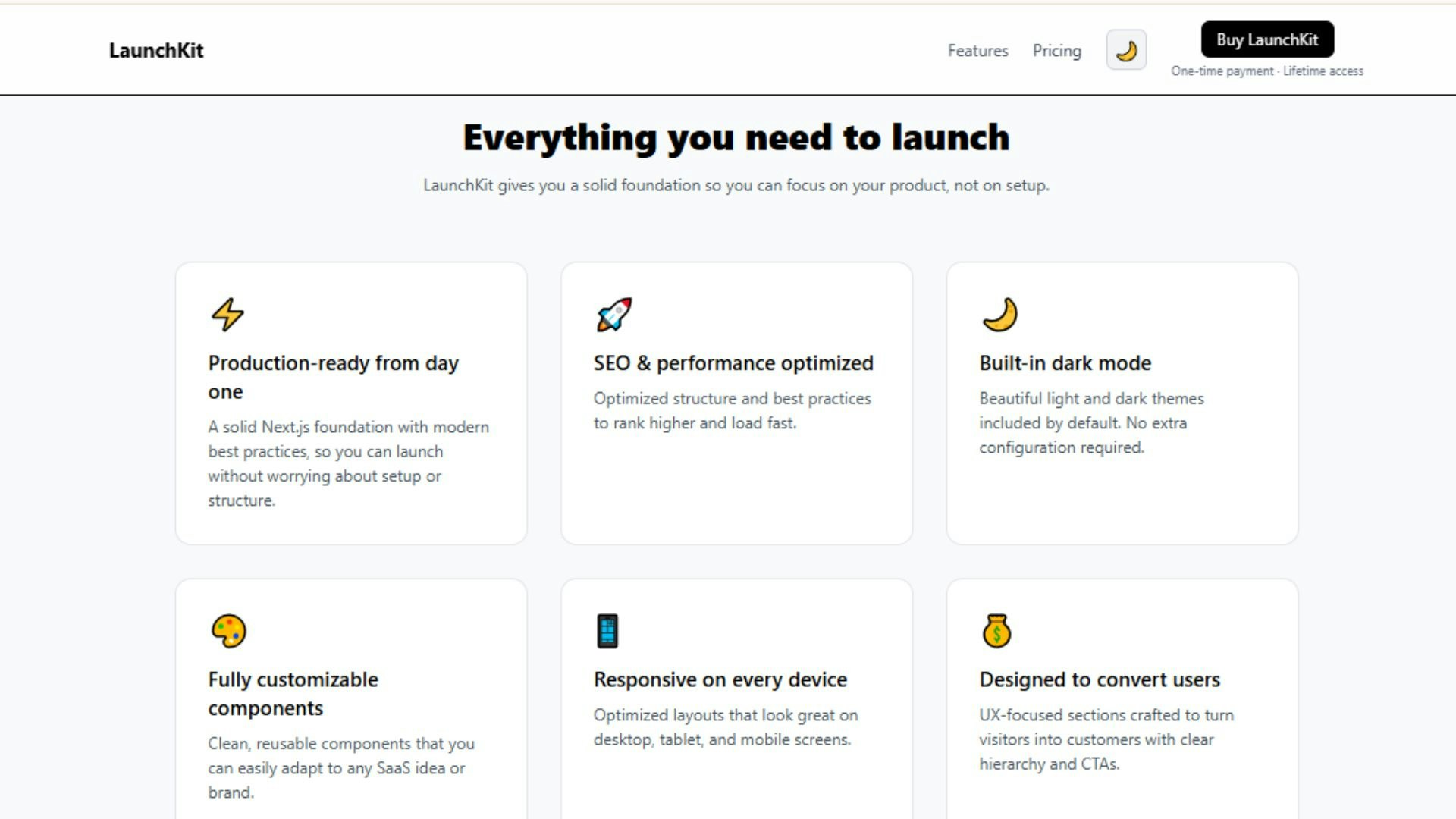1456x819 pixels.
Task: Click the 'Built-in dark mode' card title
Action: click(1065, 362)
